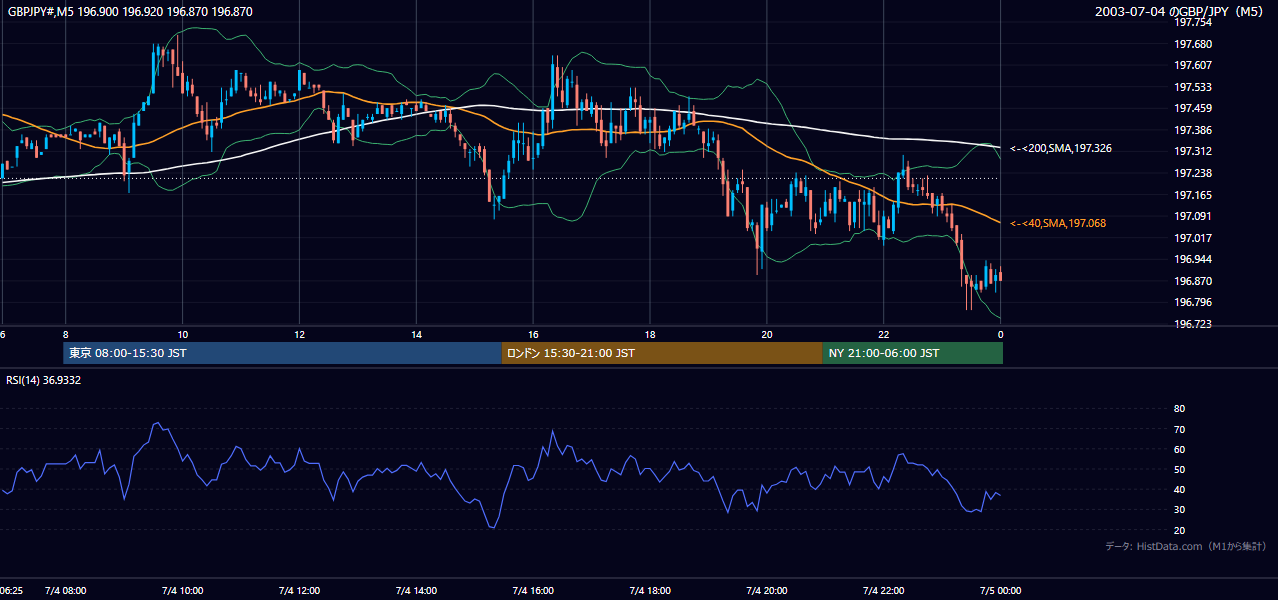The image size is (1278, 600).
Task: Click price axis value 196.723
Action: 1194,324
